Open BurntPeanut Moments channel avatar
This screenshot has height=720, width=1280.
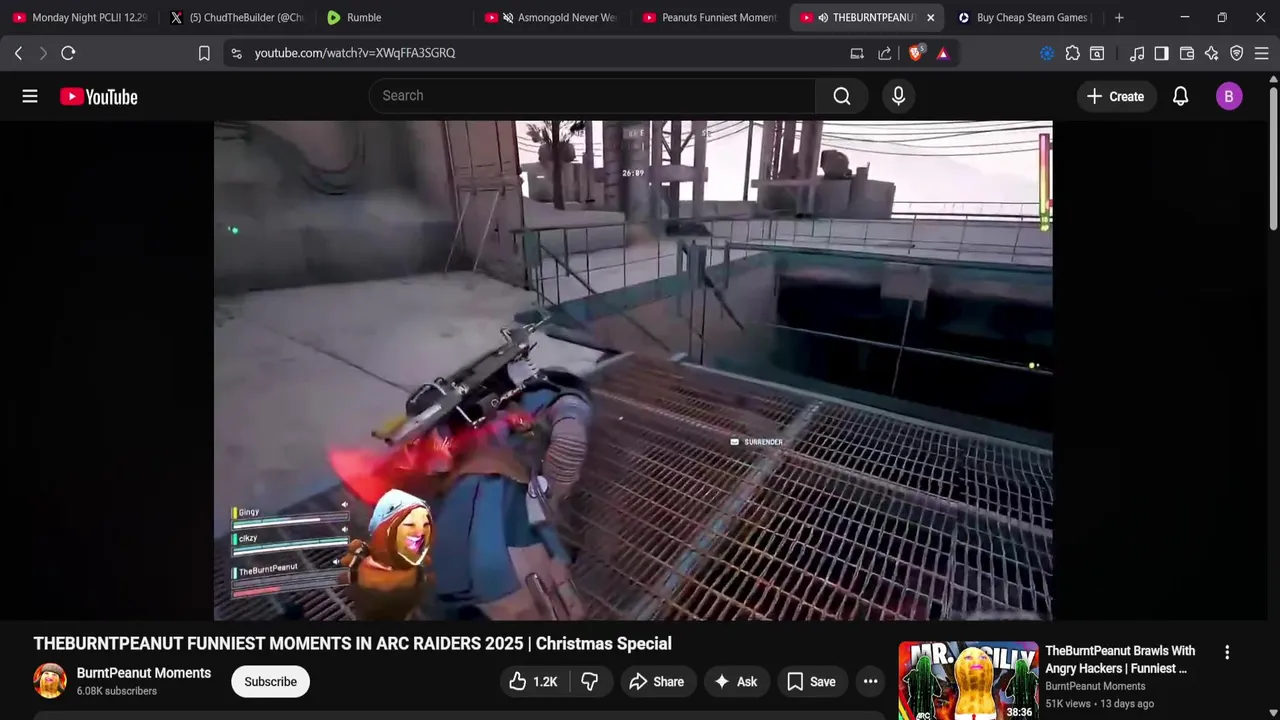coord(50,681)
